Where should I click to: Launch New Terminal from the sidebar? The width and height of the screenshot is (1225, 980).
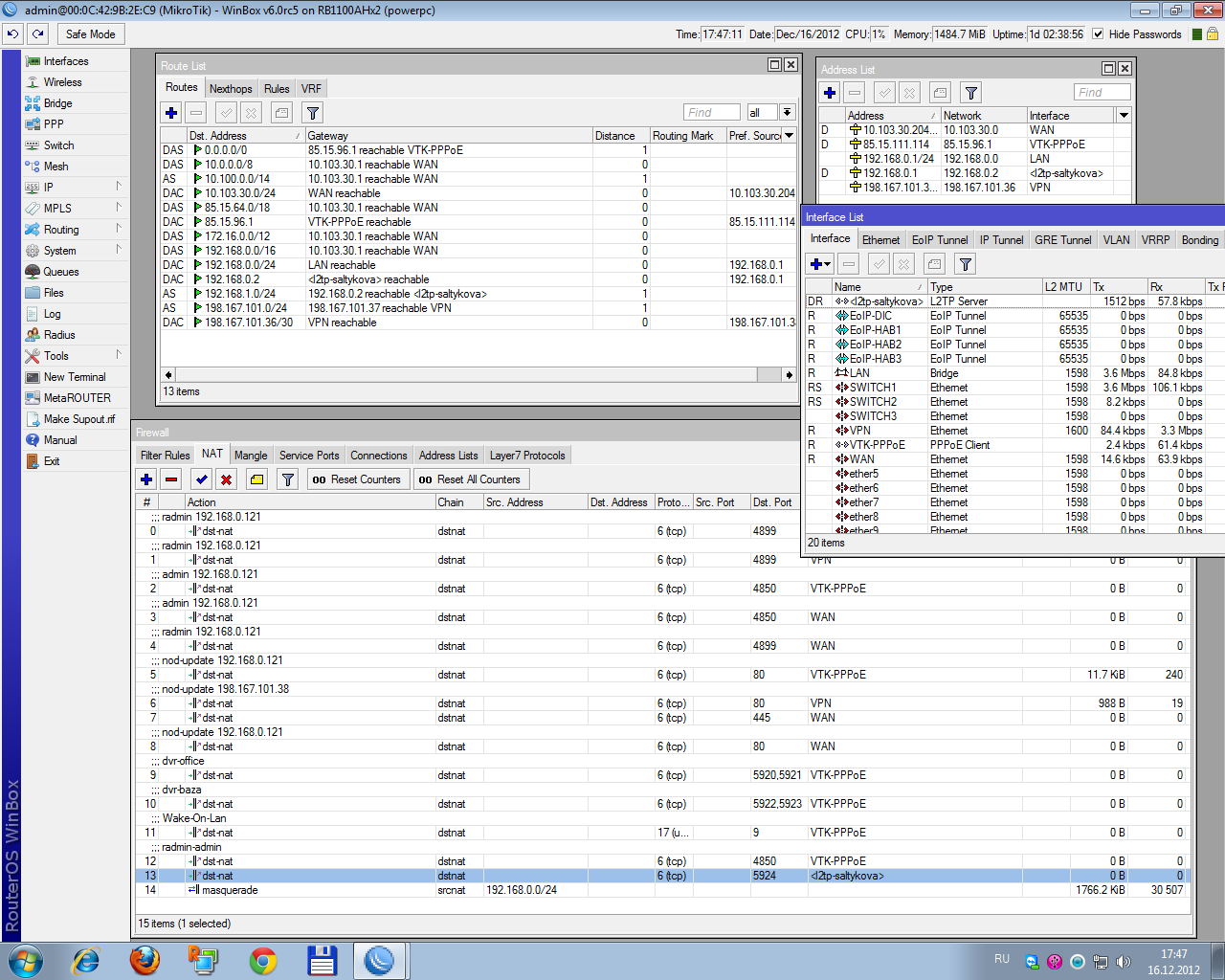[75, 377]
